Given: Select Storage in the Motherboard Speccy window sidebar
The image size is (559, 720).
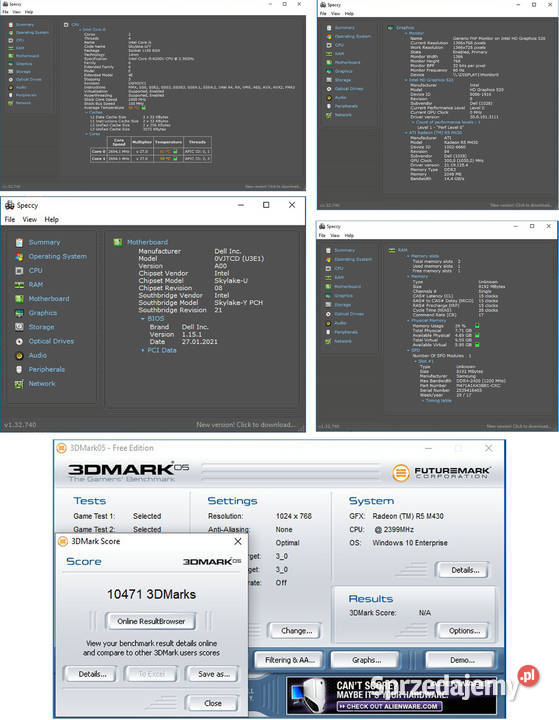Looking at the screenshot, I should tap(41, 327).
